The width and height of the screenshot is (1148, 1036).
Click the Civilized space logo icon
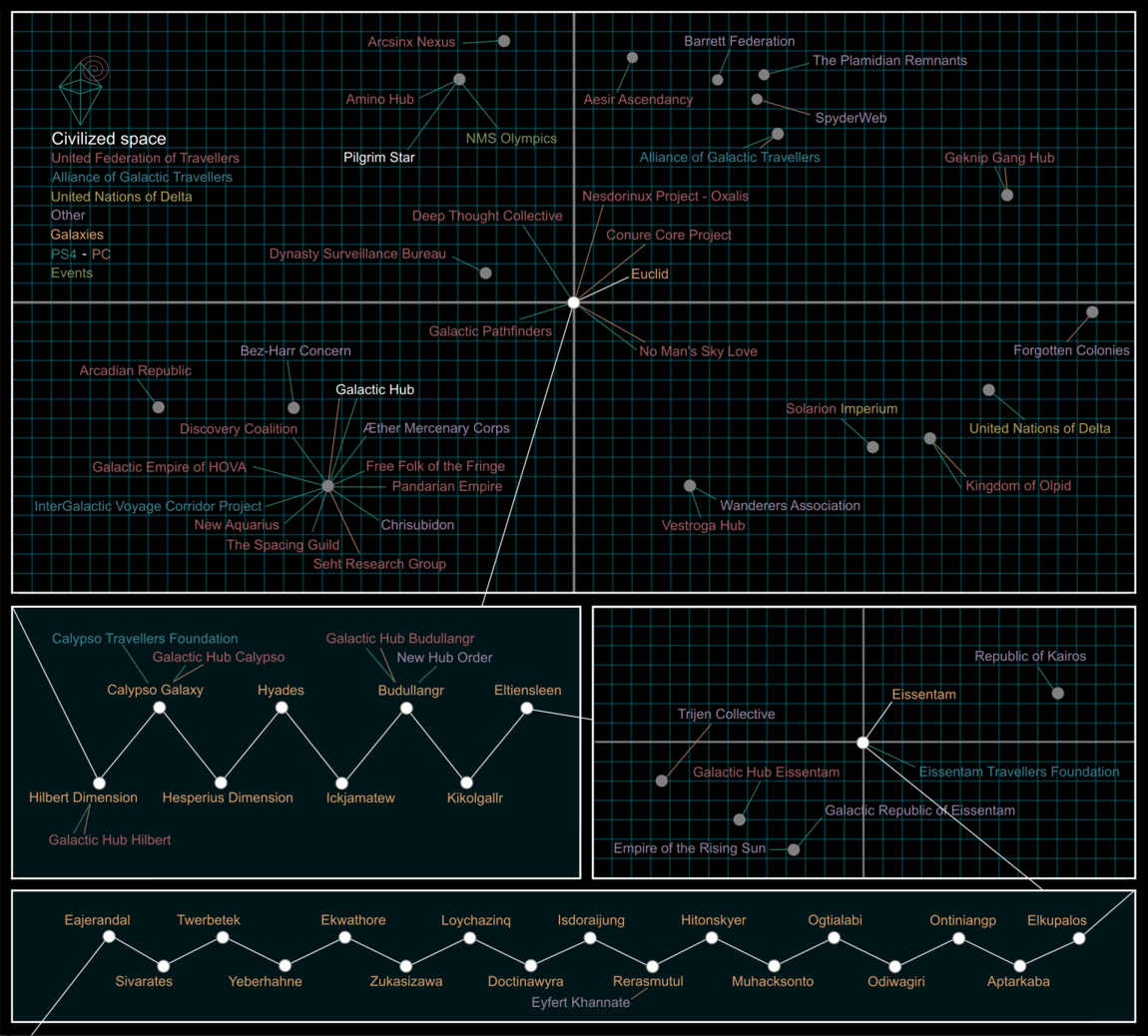pos(84,89)
